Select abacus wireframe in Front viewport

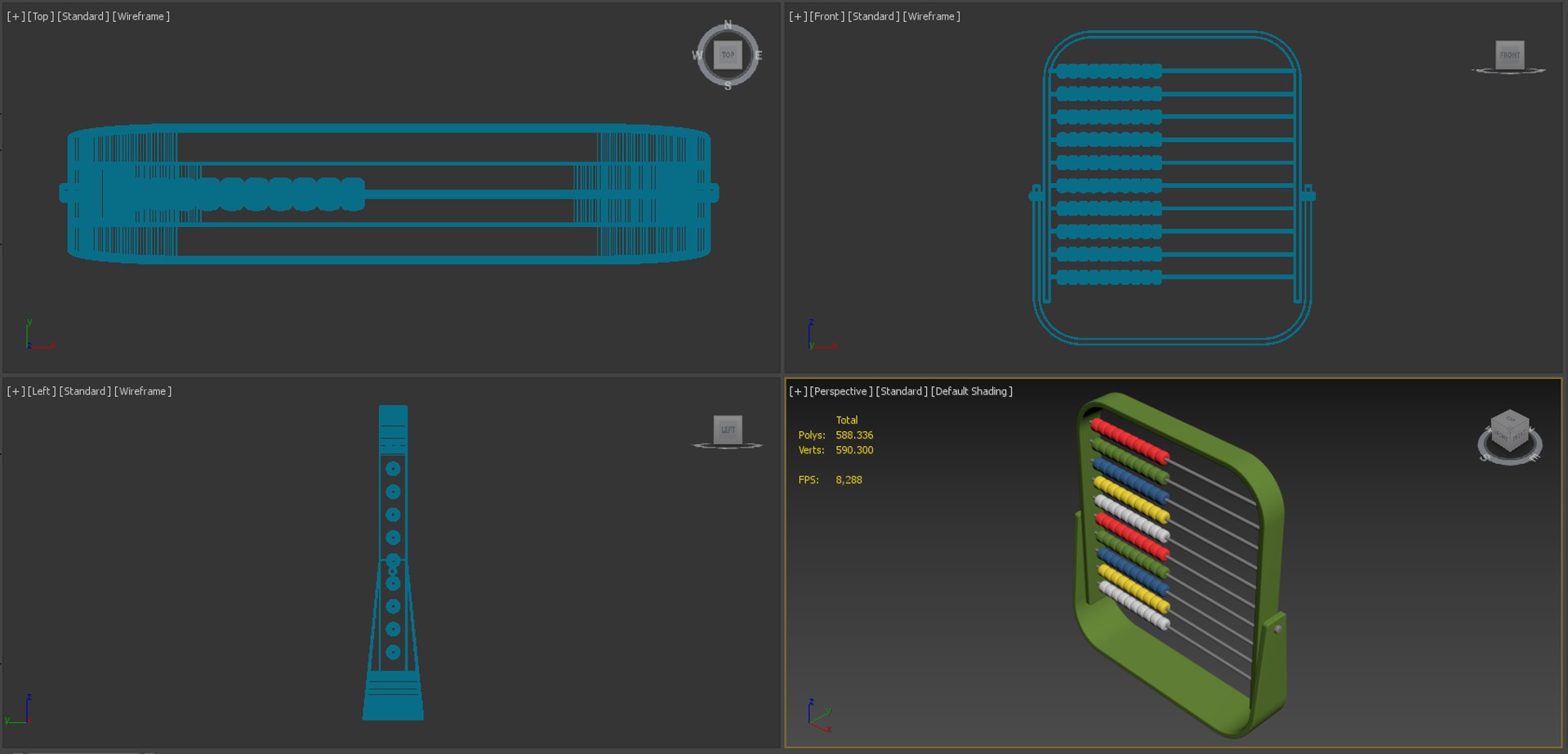[1172, 188]
